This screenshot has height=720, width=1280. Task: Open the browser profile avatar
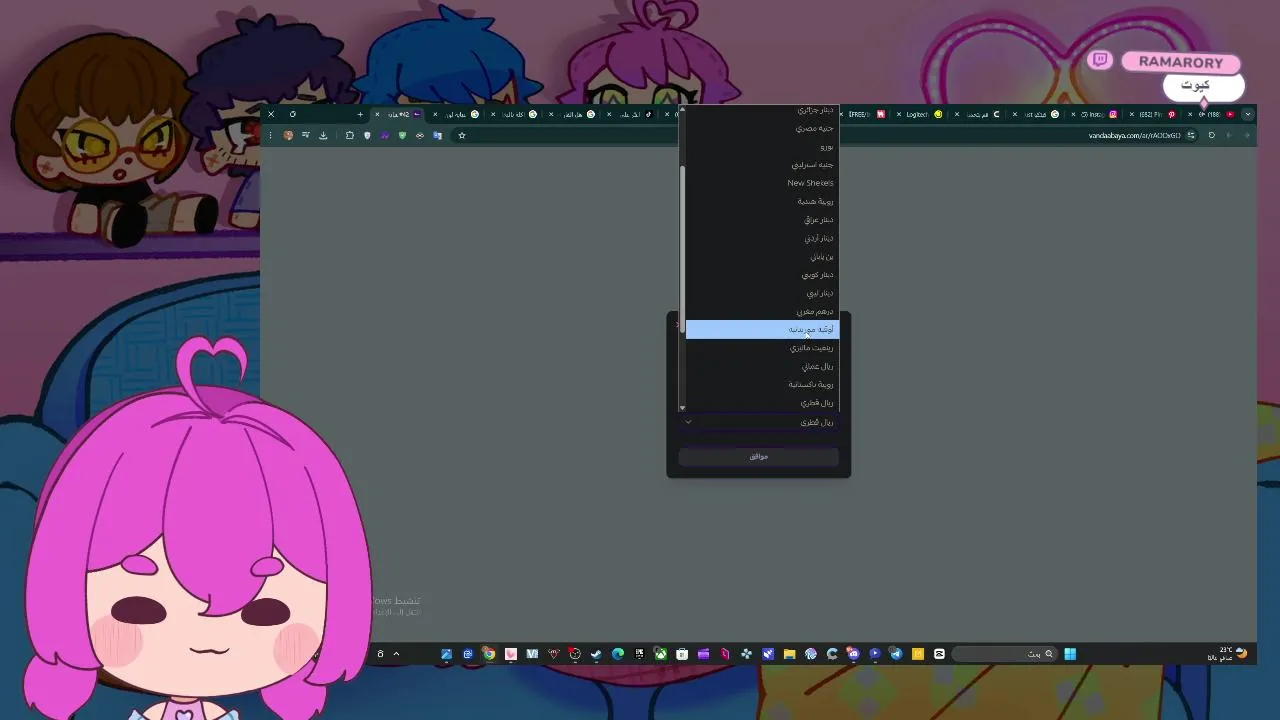[x=288, y=135]
